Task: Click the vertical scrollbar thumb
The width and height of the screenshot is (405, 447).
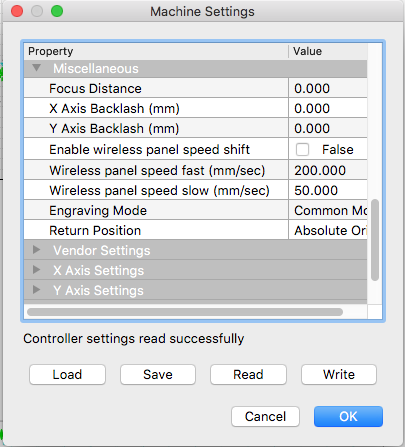Action: pyautogui.click(x=375, y=240)
